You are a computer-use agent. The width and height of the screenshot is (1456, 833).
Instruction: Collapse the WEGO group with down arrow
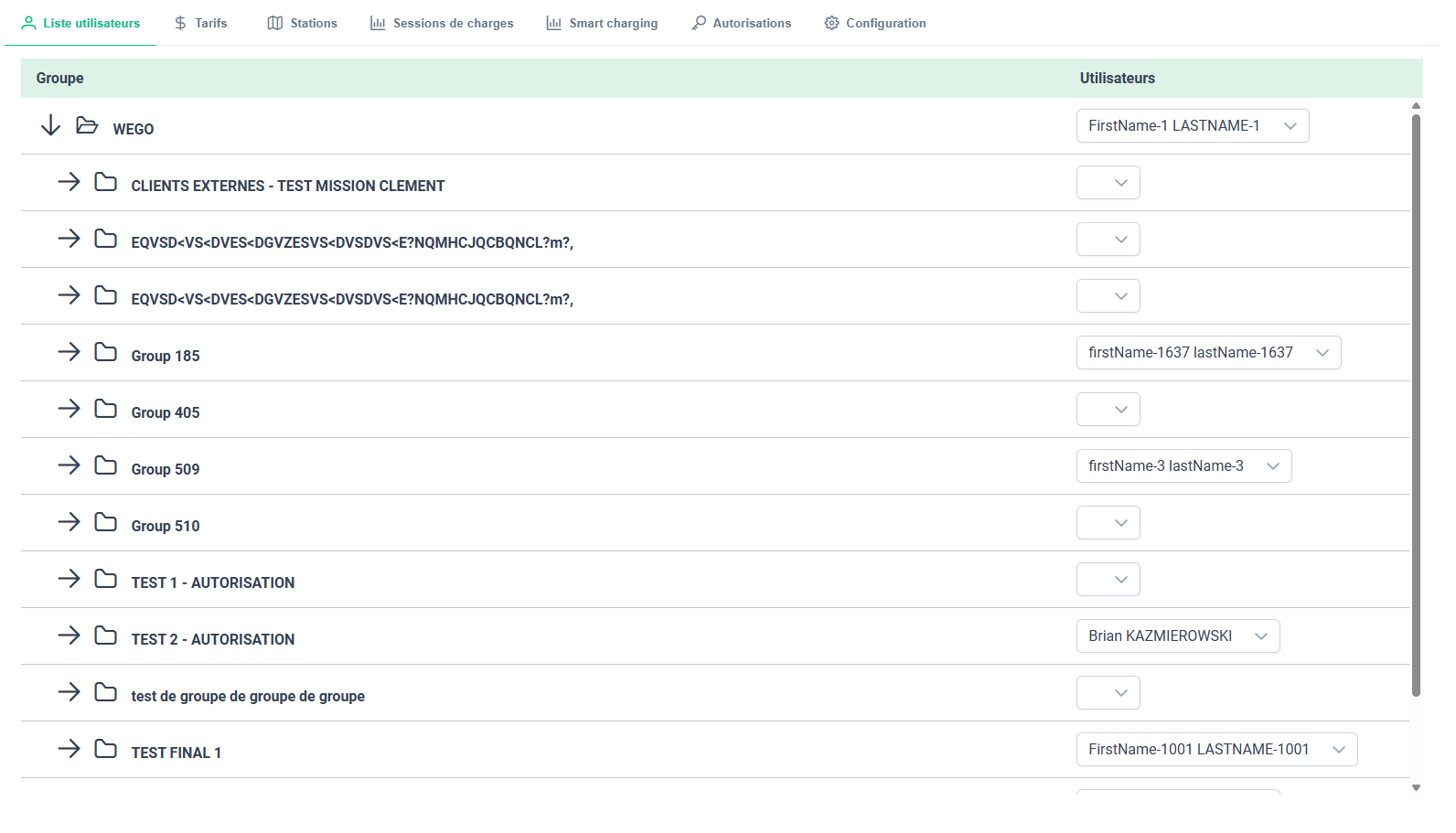(x=51, y=125)
